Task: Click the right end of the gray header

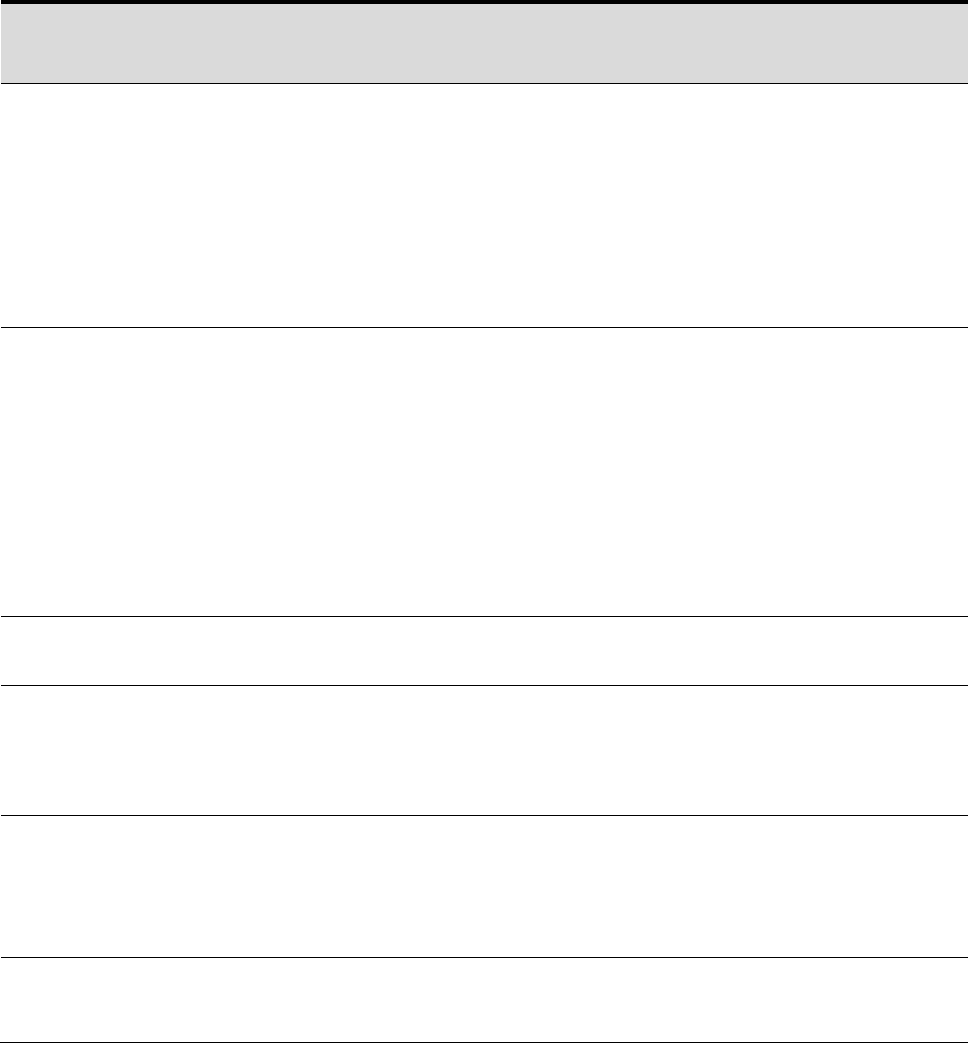Action: pyautogui.click(x=961, y=44)
